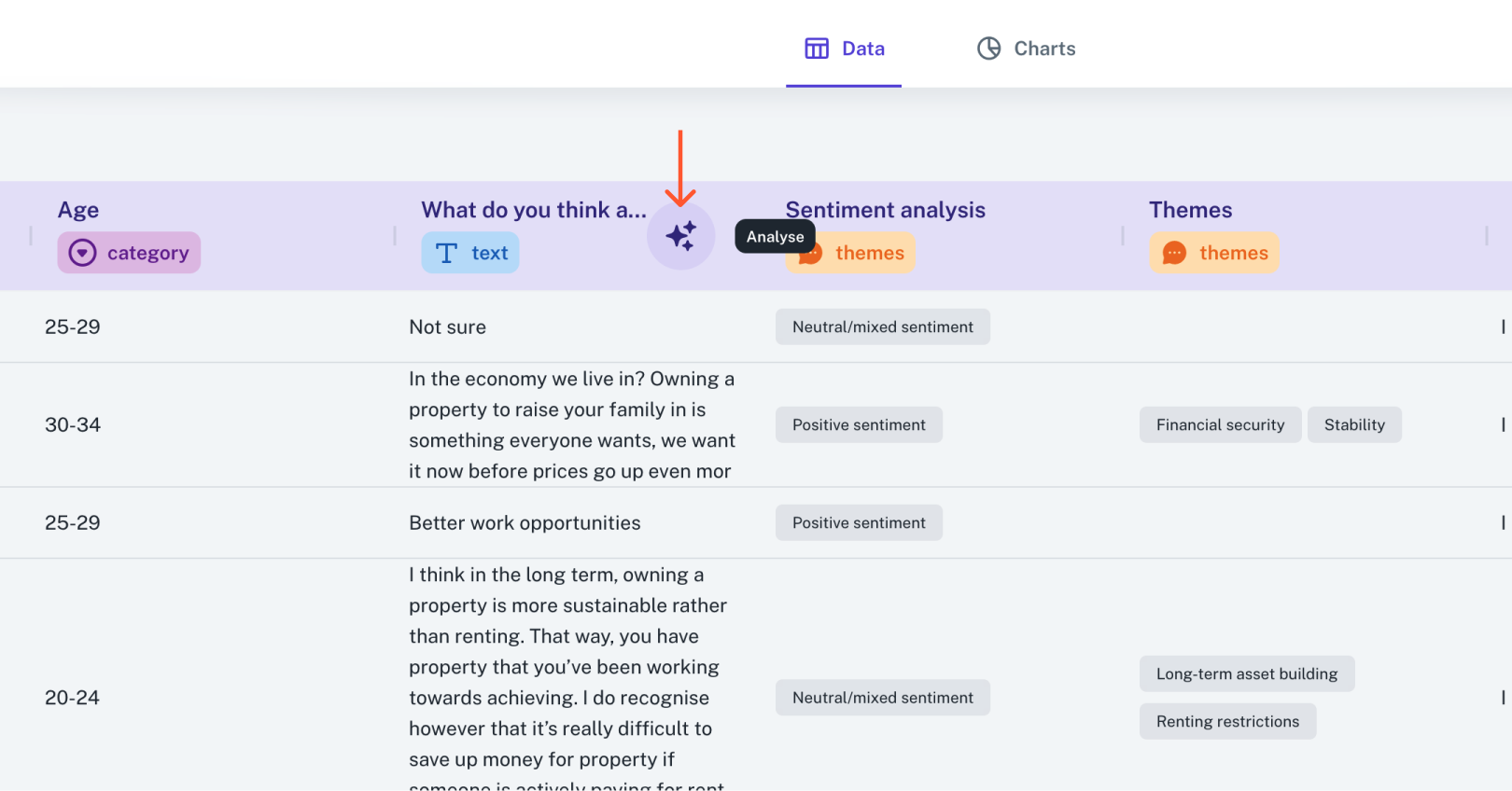
Task: Switch to the Data tab
Action: coord(845,49)
